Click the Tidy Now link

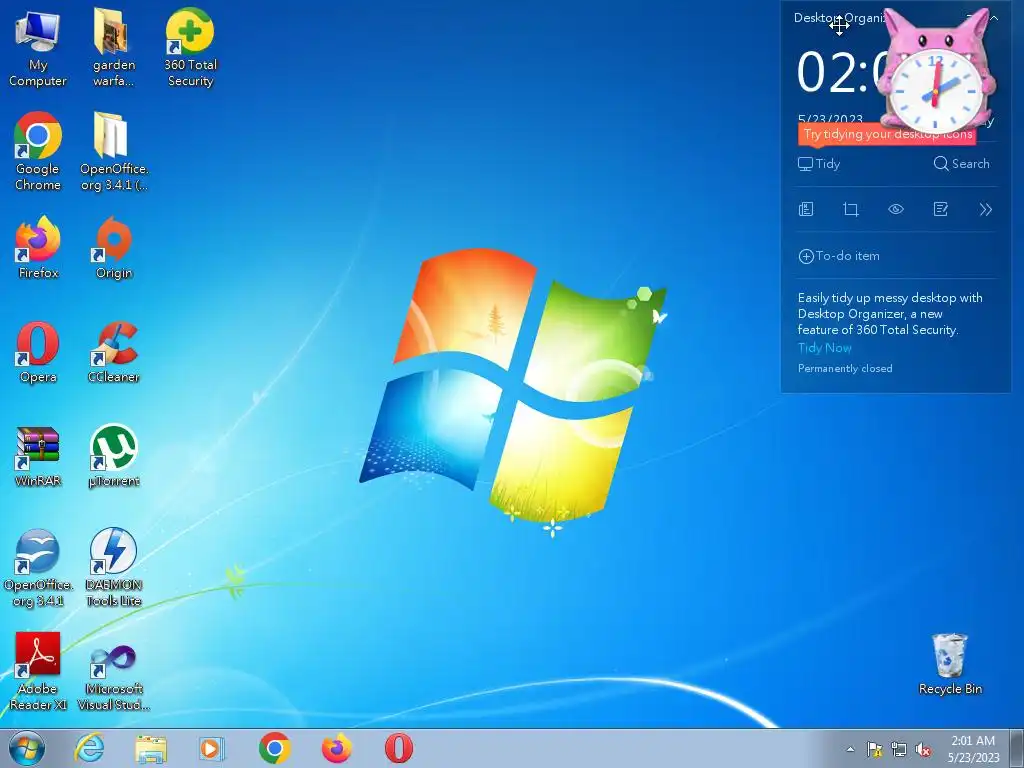824,348
